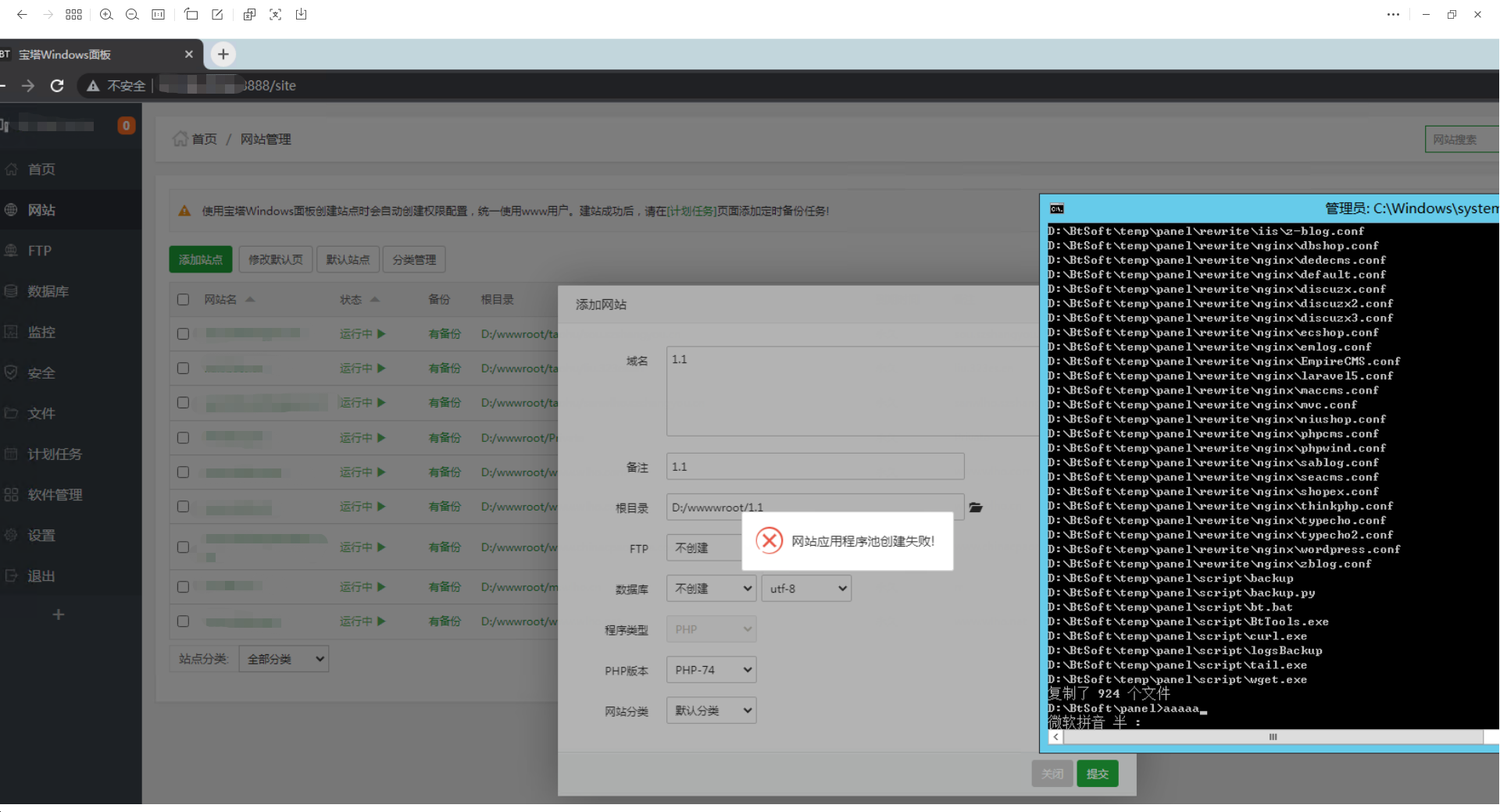Screen dimensions: 1500x812
Task: Open 计划任务 in the sidebar
Action: point(54,454)
